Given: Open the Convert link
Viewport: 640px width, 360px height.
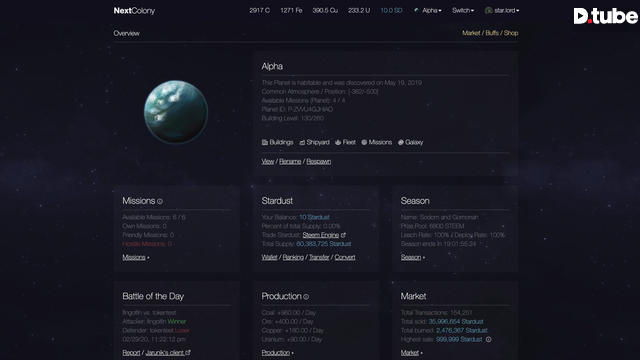Looking at the screenshot, I should 345,258.
